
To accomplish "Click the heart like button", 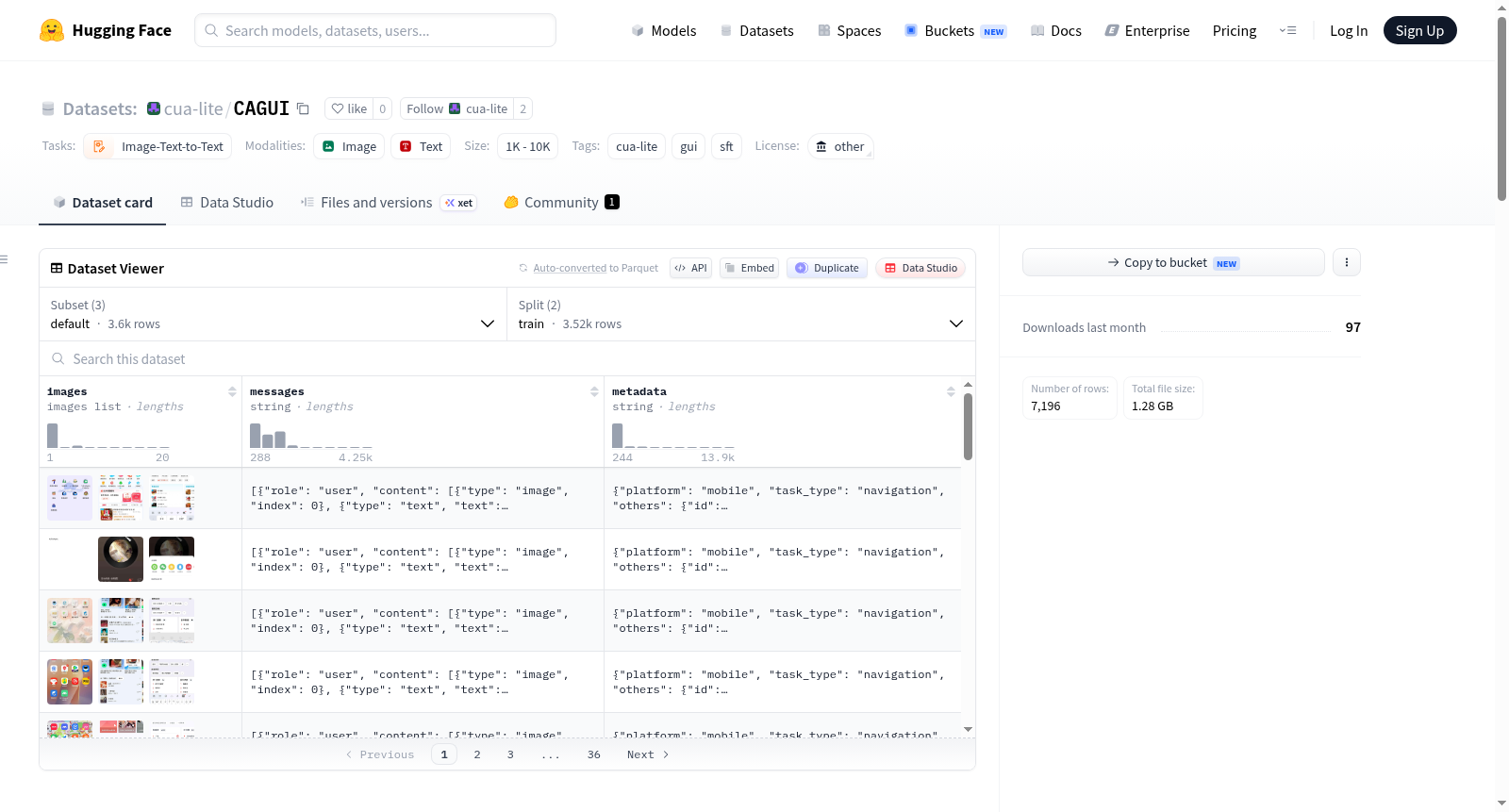I will point(349,108).
